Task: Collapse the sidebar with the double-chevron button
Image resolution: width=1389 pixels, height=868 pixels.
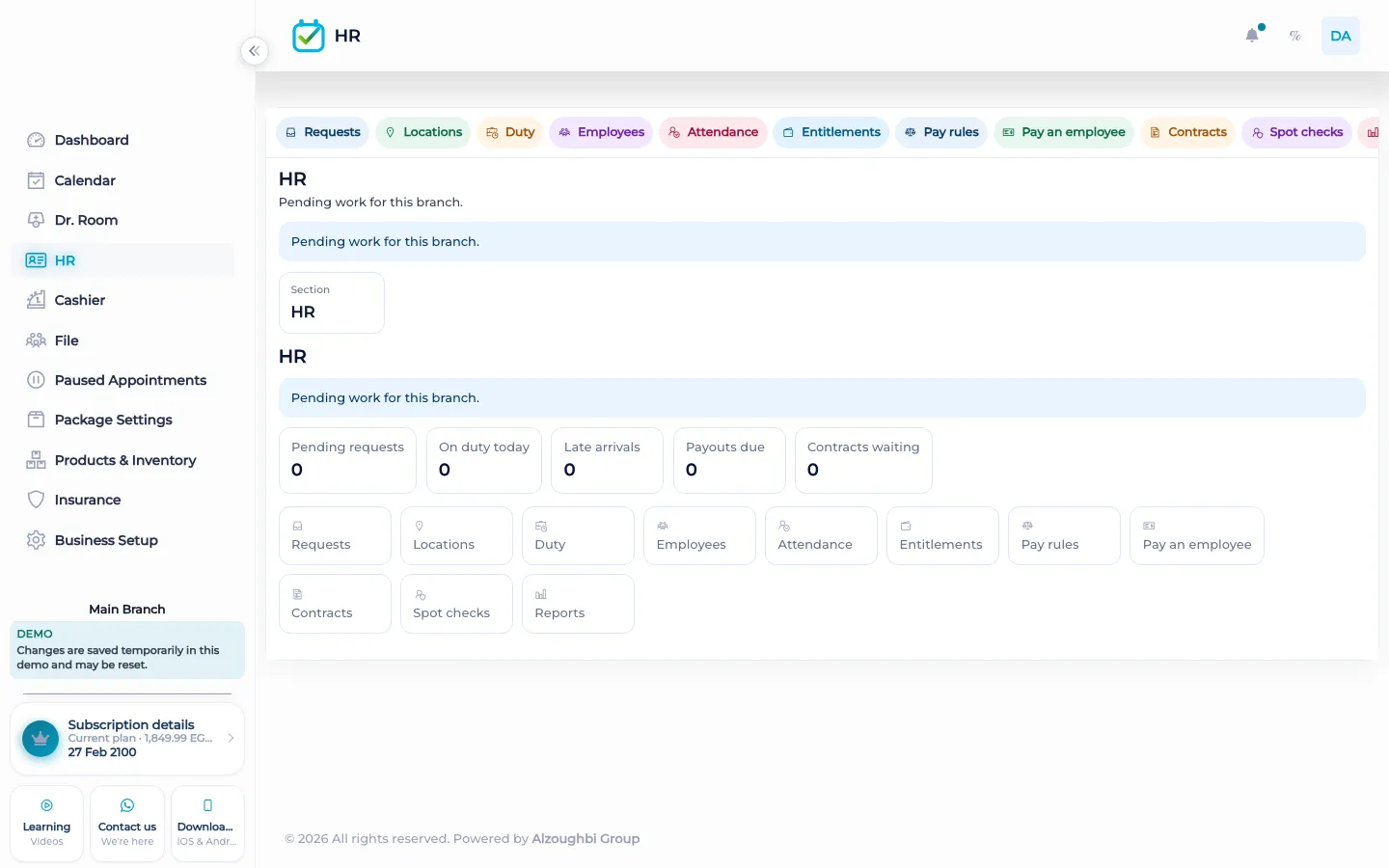Action: pyautogui.click(x=254, y=51)
